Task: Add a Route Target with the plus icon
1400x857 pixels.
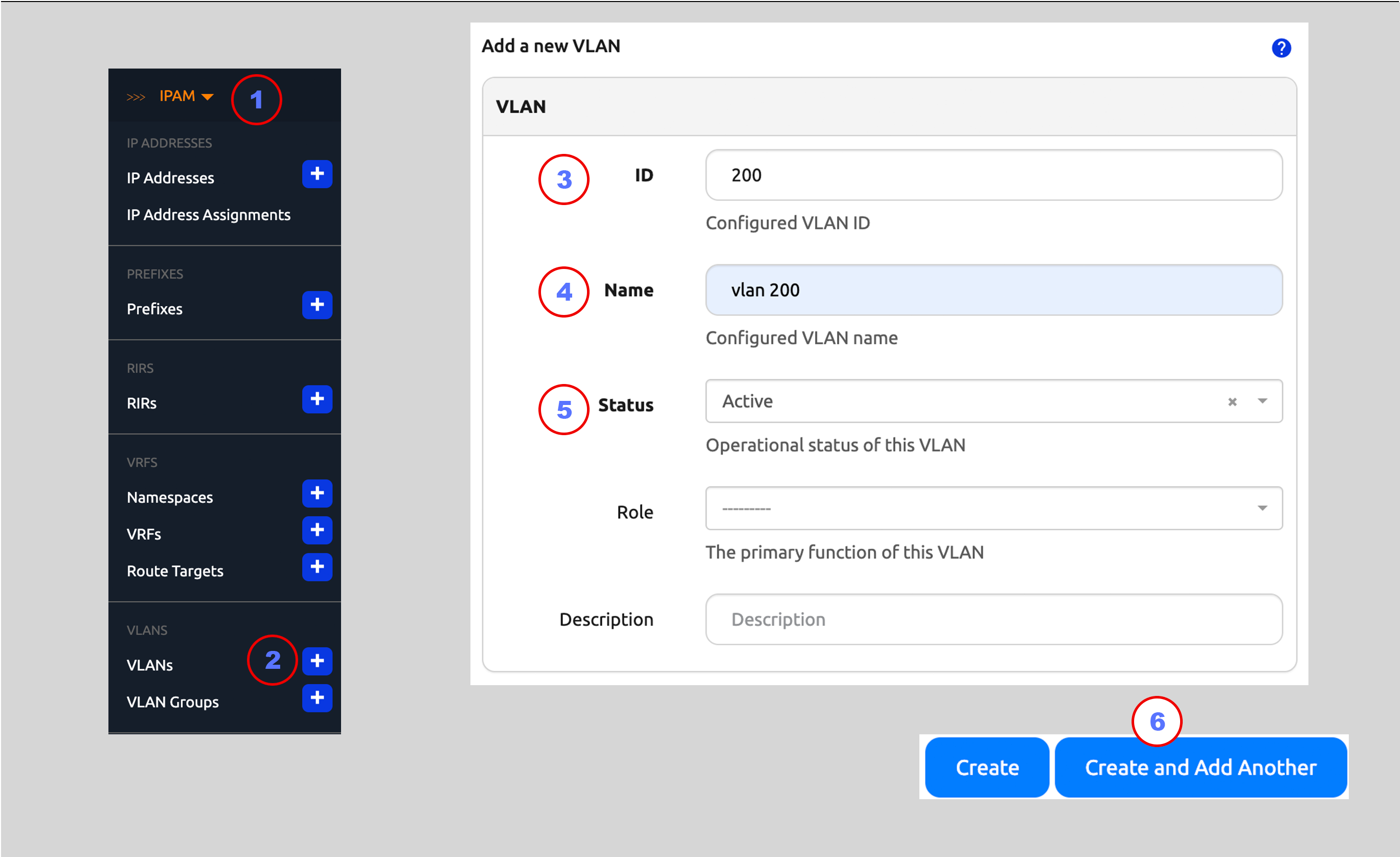Action: click(x=317, y=567)
